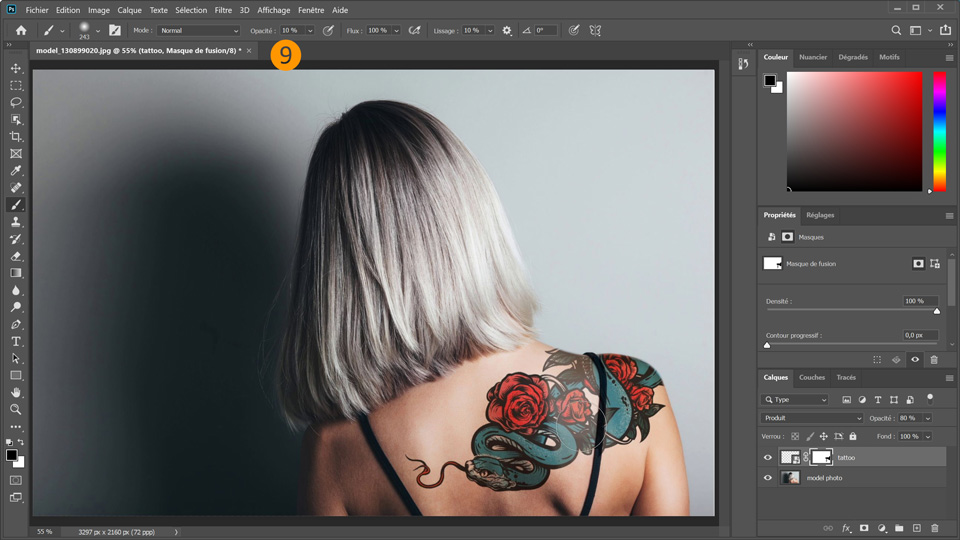This screenshot has width=960, height=540.
Task: Select the Blur tool
Action: (16, 290)
